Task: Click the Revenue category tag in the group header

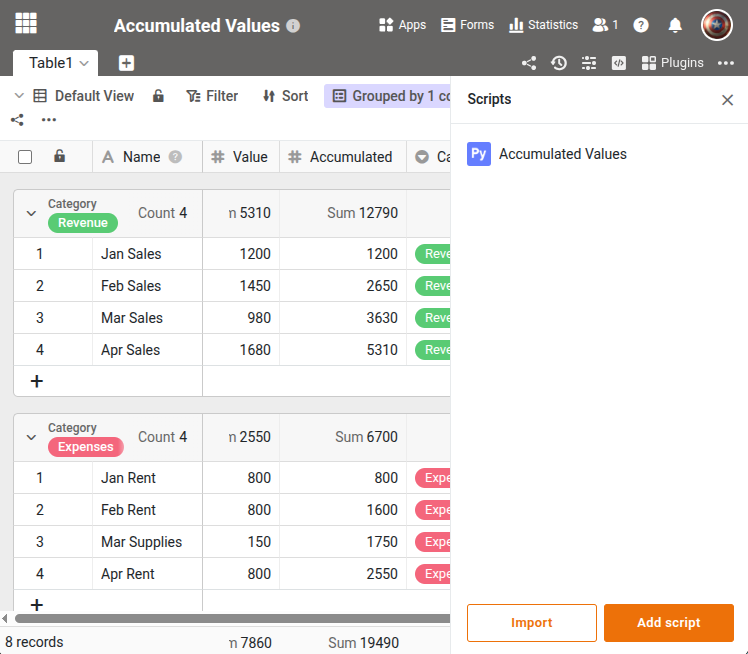Action: click(x=83, y=223)
